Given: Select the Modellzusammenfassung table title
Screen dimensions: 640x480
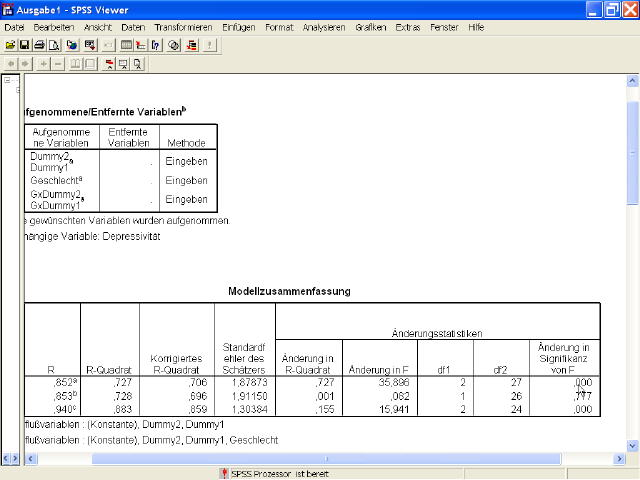Looking at the screenshot, I should [x=289, y=292].
